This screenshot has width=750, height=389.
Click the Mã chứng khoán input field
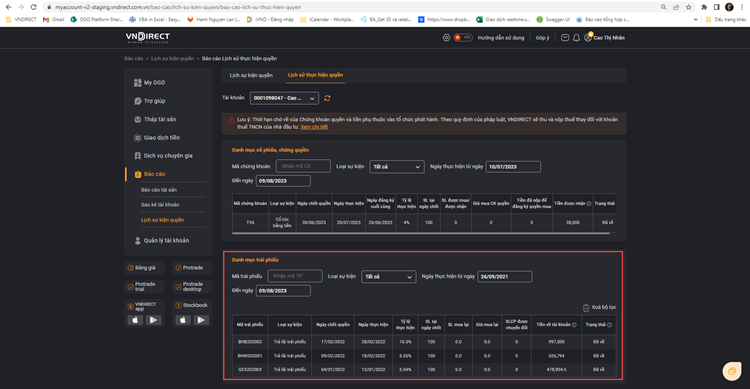pos(303,166)
